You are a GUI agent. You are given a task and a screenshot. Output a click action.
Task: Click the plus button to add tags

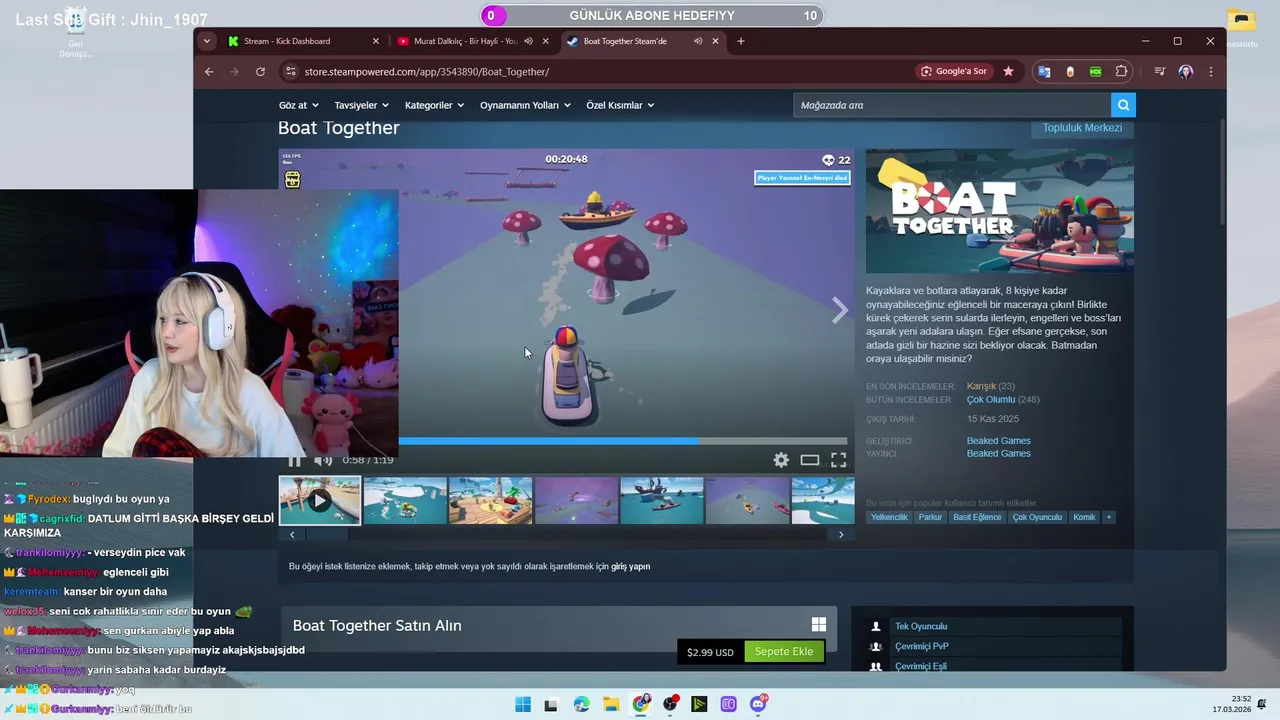1108,517
